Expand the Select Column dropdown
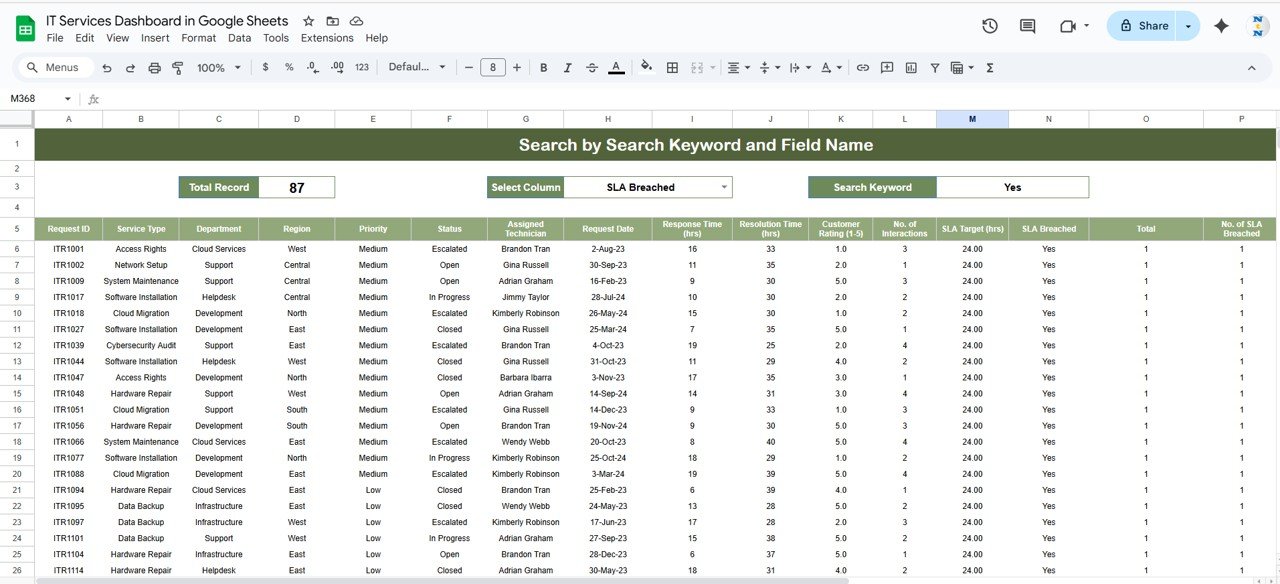 click(x=724, y=187)
